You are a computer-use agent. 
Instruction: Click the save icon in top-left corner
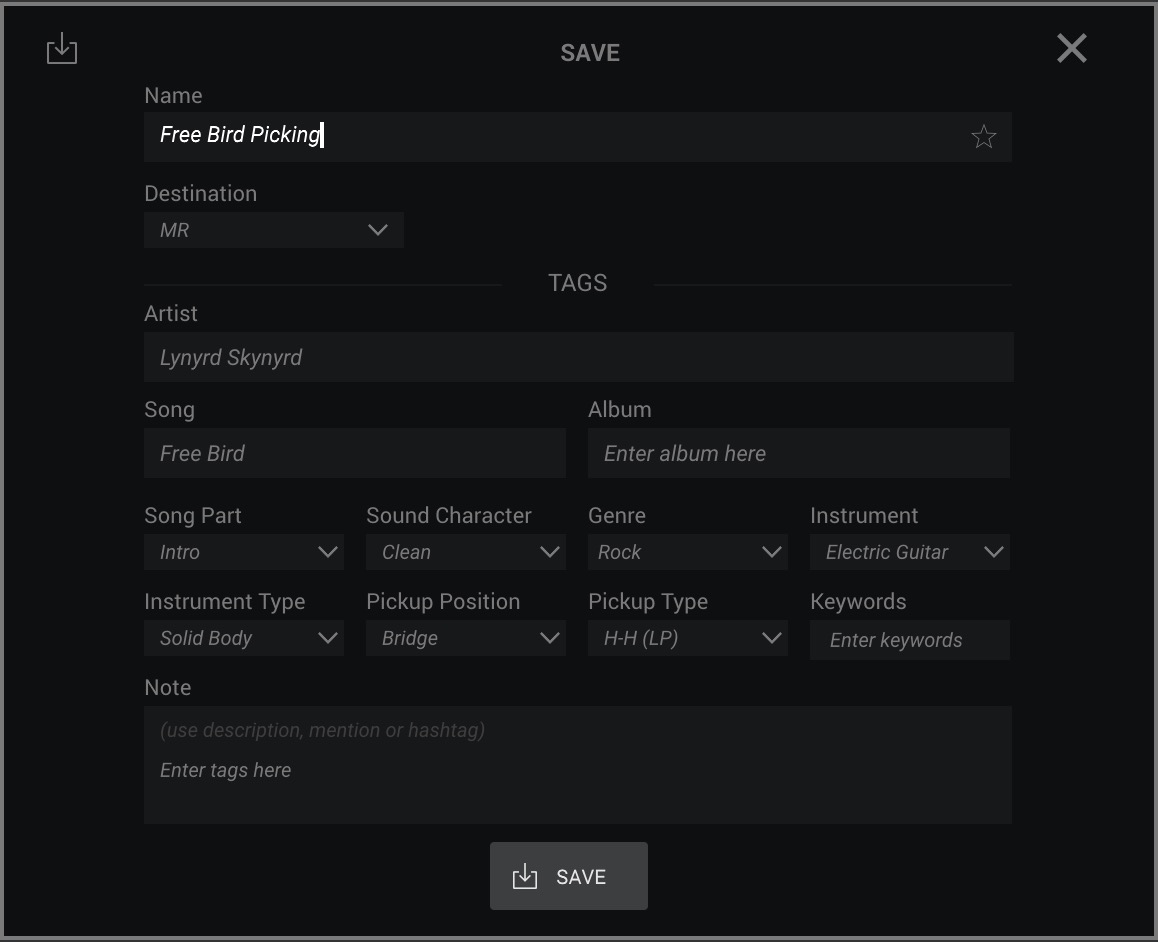62,48
